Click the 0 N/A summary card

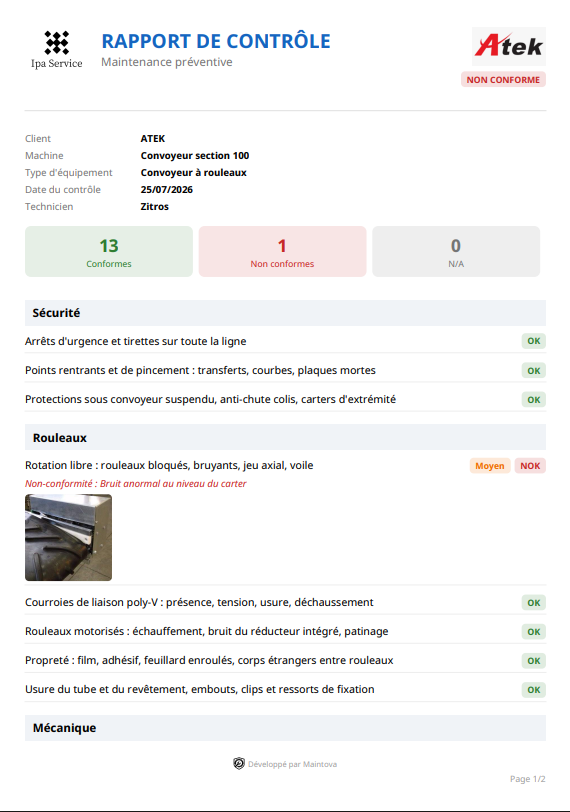click(456, 252)
